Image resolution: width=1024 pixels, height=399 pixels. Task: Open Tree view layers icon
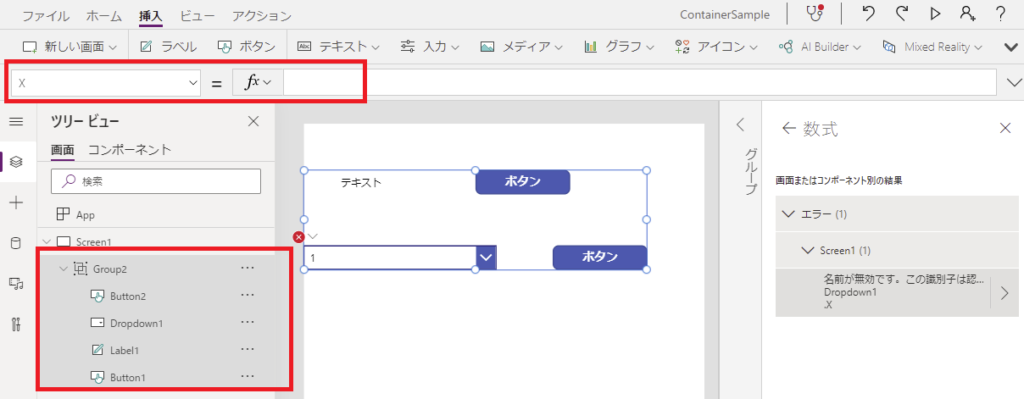pos(17,161)
